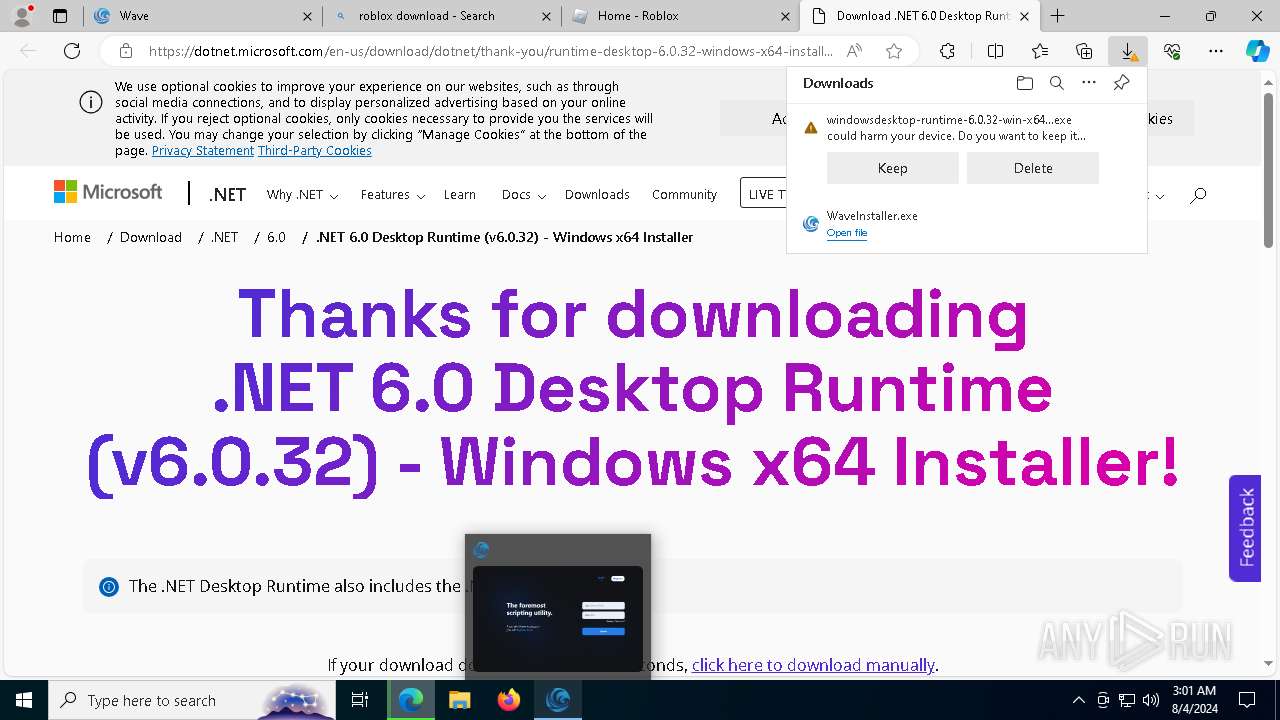
Task: Open .NET brand link
Action: click(x=227, y=195)
